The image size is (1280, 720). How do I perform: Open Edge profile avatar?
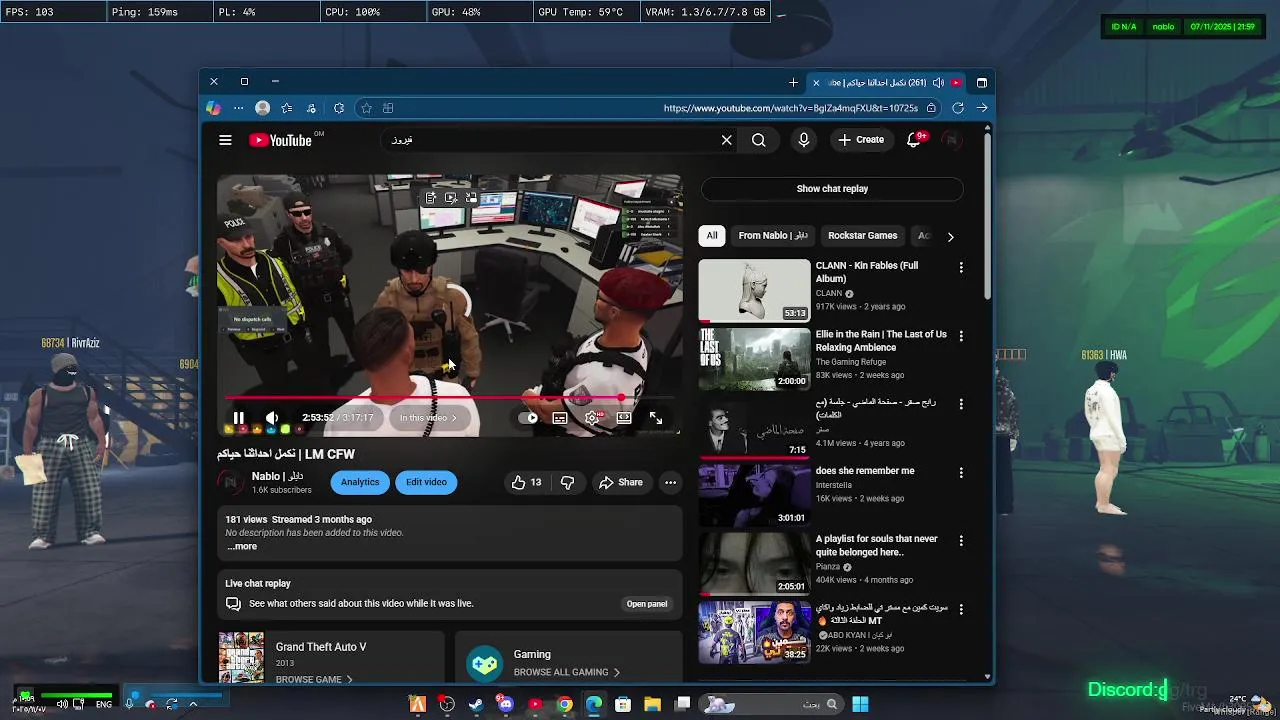(262, 108)
